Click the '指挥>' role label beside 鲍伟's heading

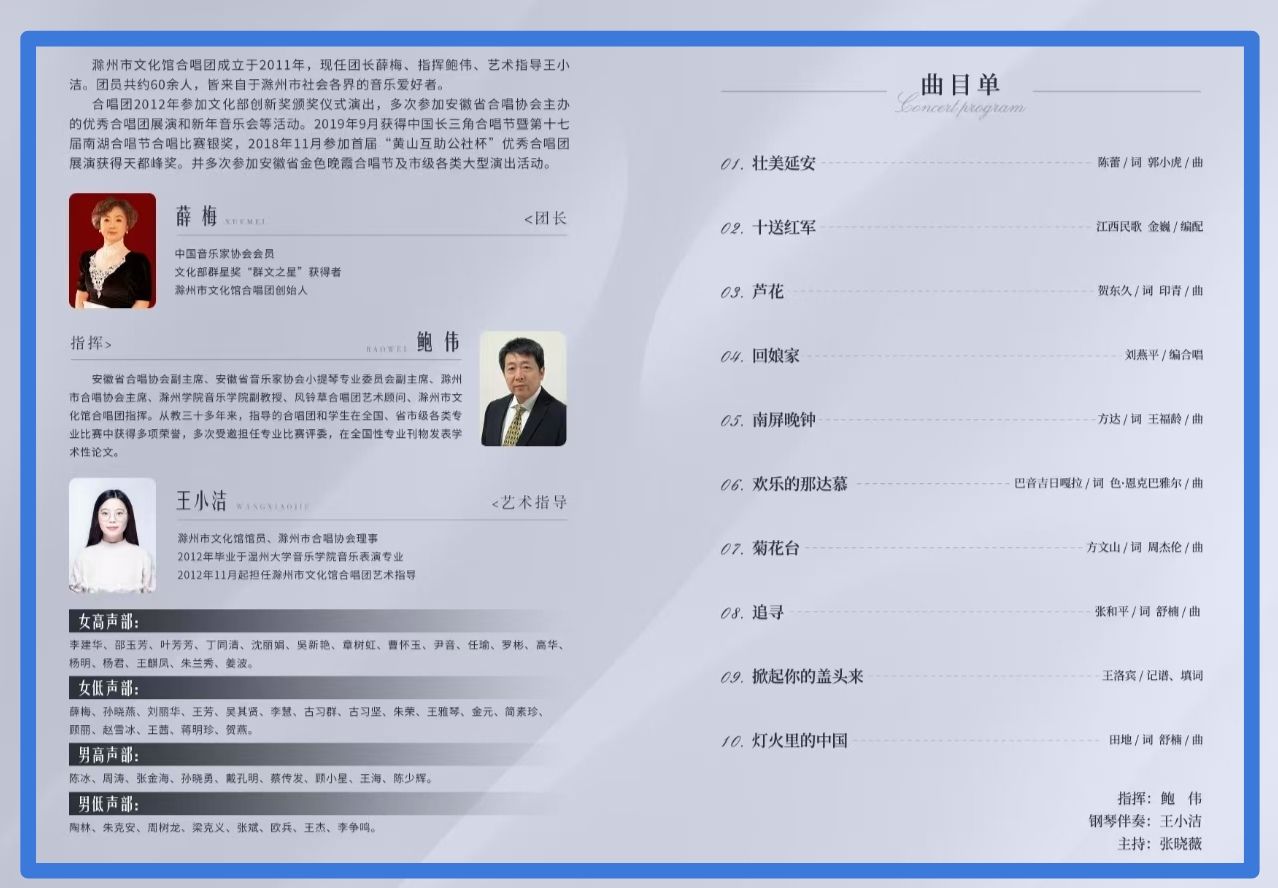pos(91,344)
